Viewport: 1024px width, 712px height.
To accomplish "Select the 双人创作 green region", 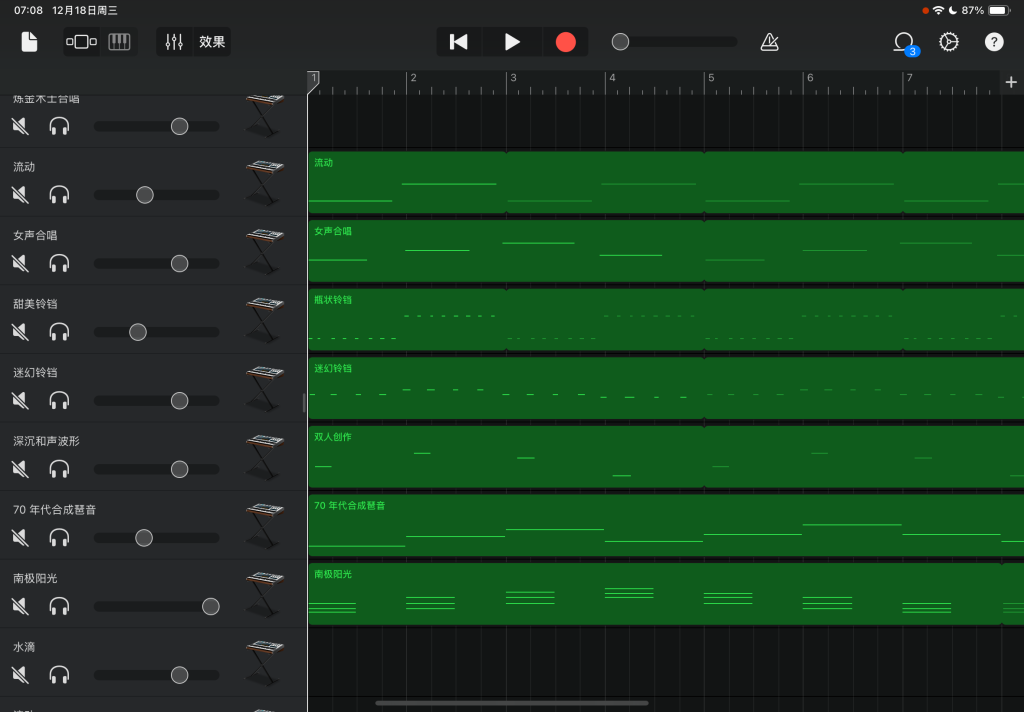I will 666,457.
